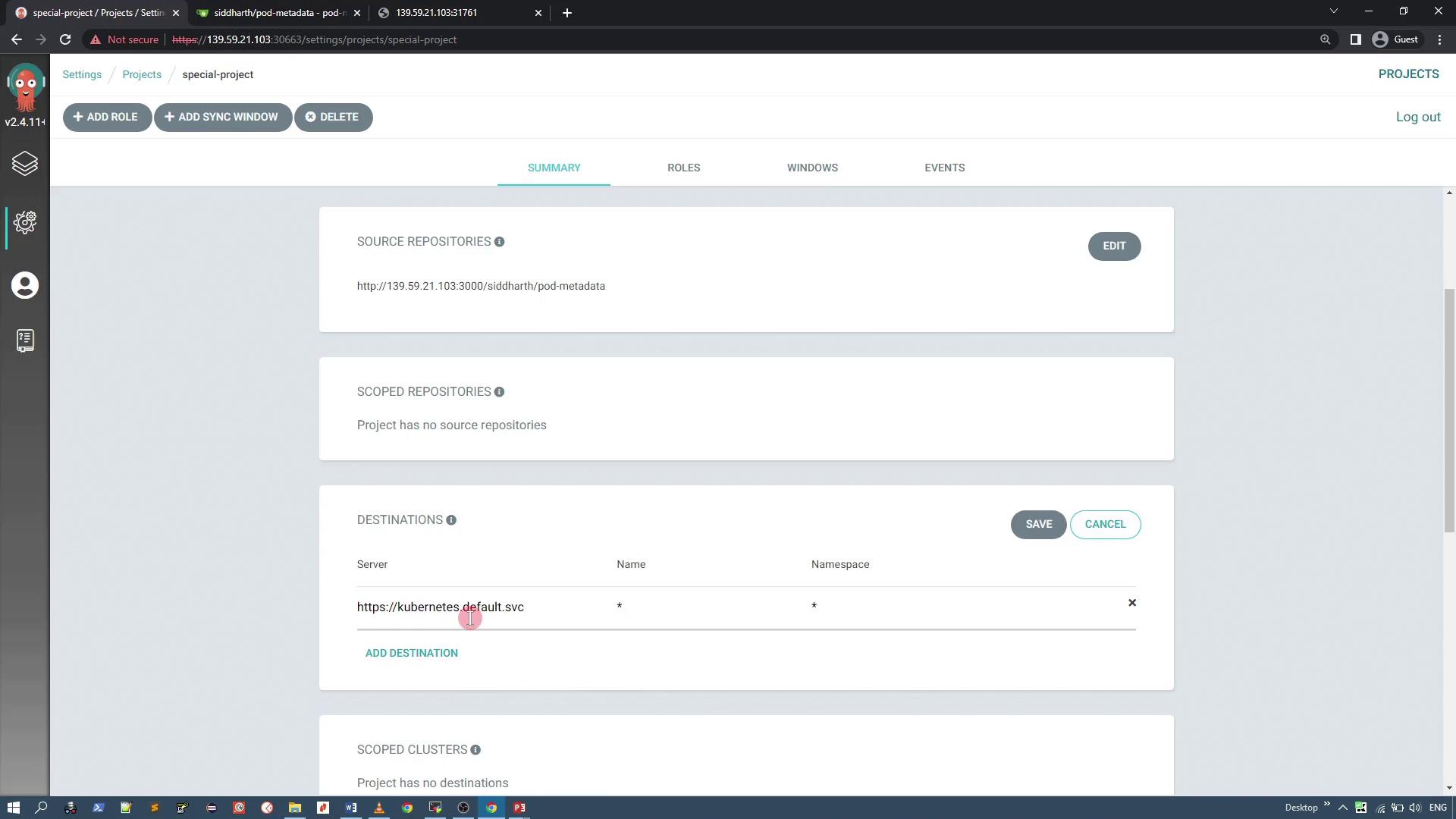Click the Add Sync Window button

click(x=222, y=118)
